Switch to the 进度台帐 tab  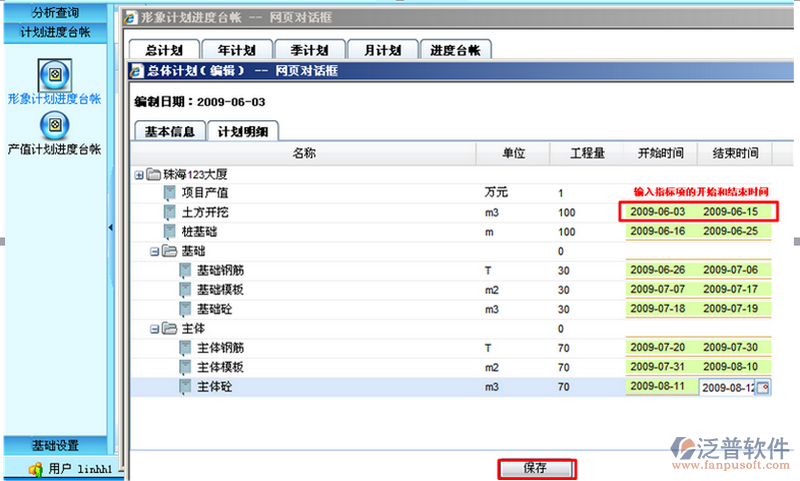point(456,50)
